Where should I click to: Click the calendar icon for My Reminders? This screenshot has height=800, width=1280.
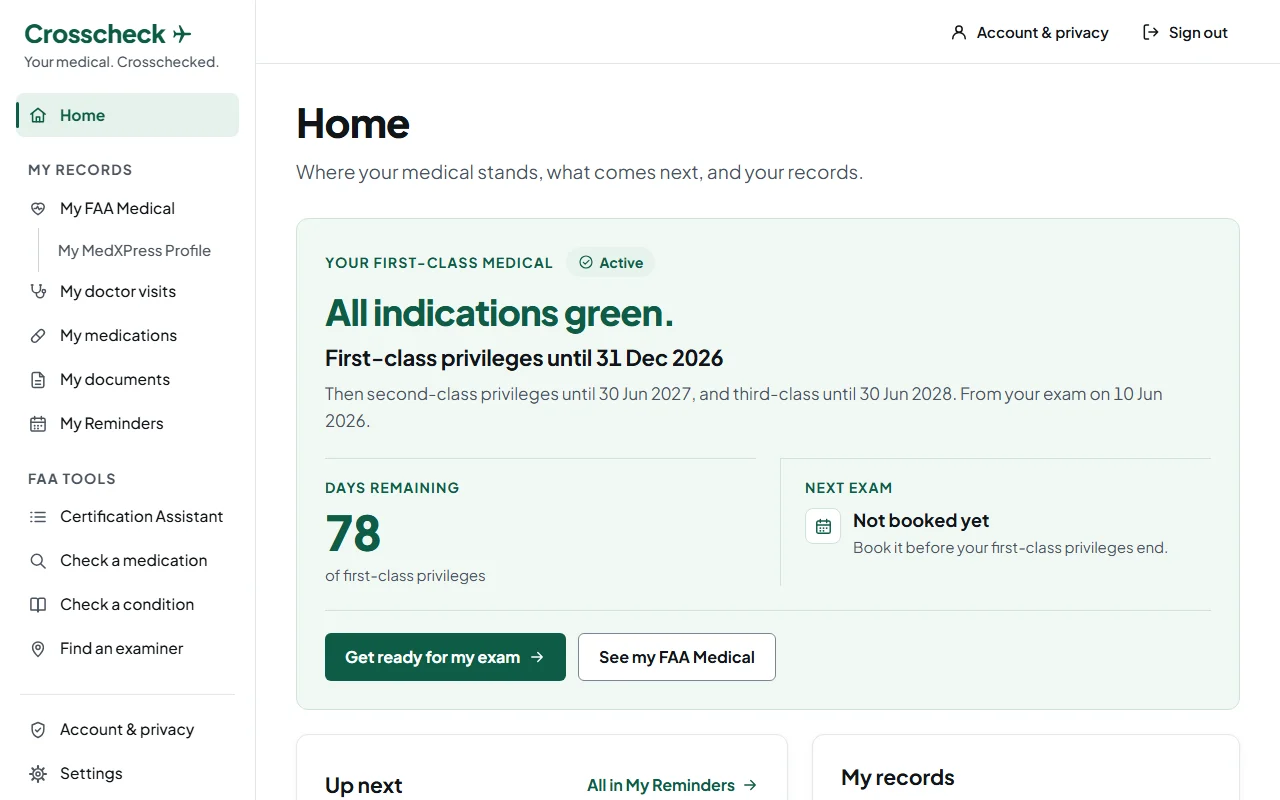coord(38,423)
